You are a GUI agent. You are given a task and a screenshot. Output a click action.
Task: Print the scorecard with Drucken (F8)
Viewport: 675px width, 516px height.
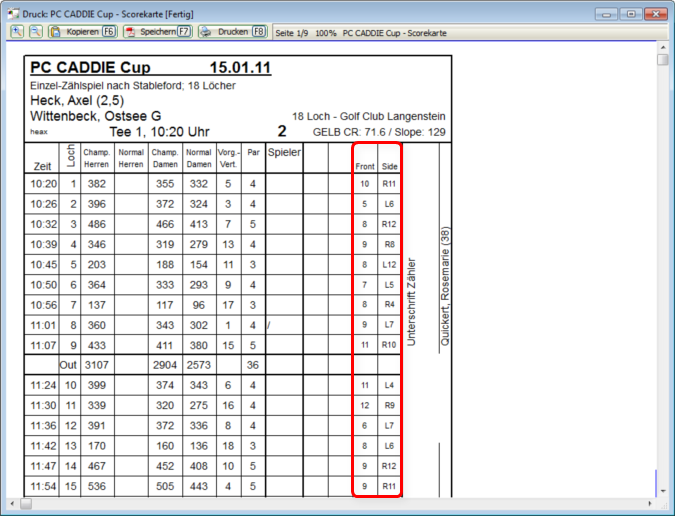[x=233, y=32]
